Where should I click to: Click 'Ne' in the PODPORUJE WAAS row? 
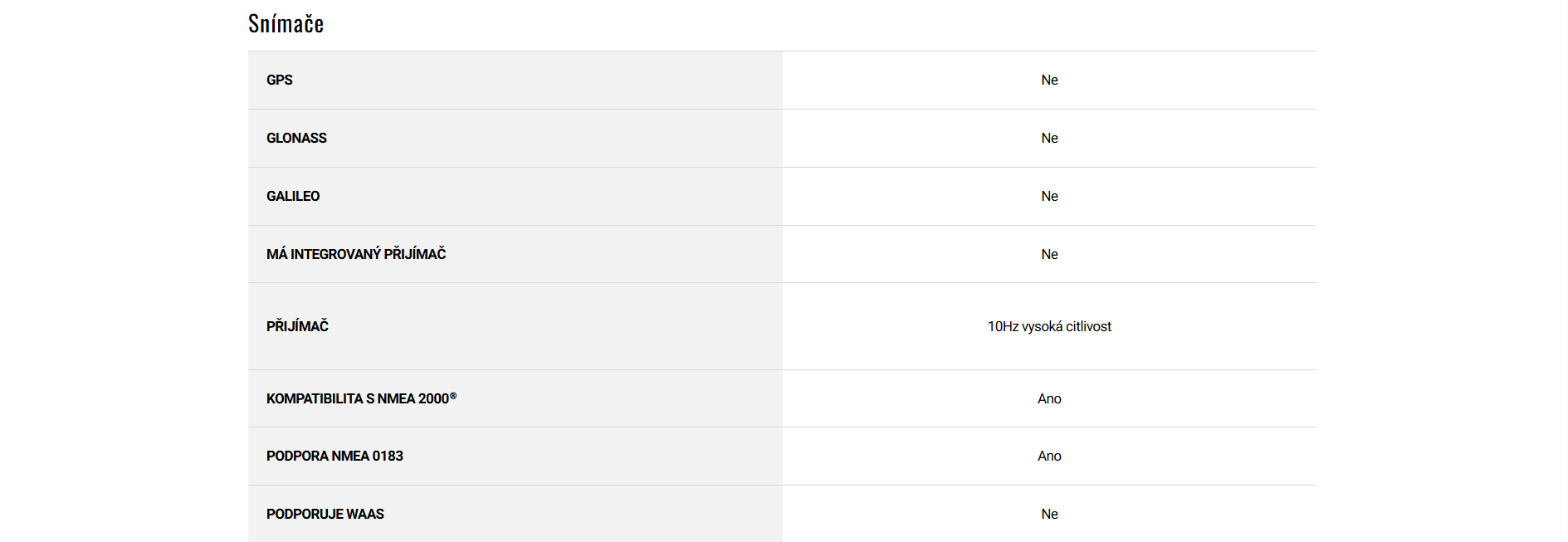pos(1049,515)
